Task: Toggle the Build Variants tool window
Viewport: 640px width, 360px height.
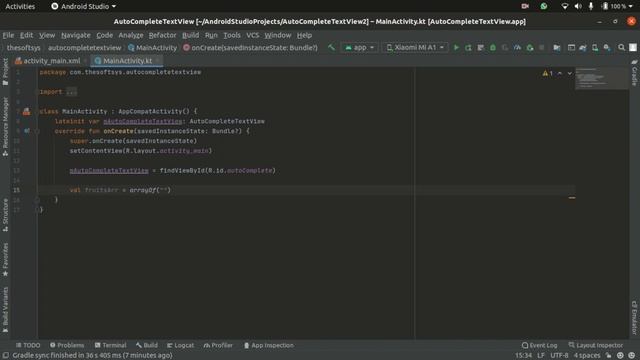Action: (x=5, y=309)
